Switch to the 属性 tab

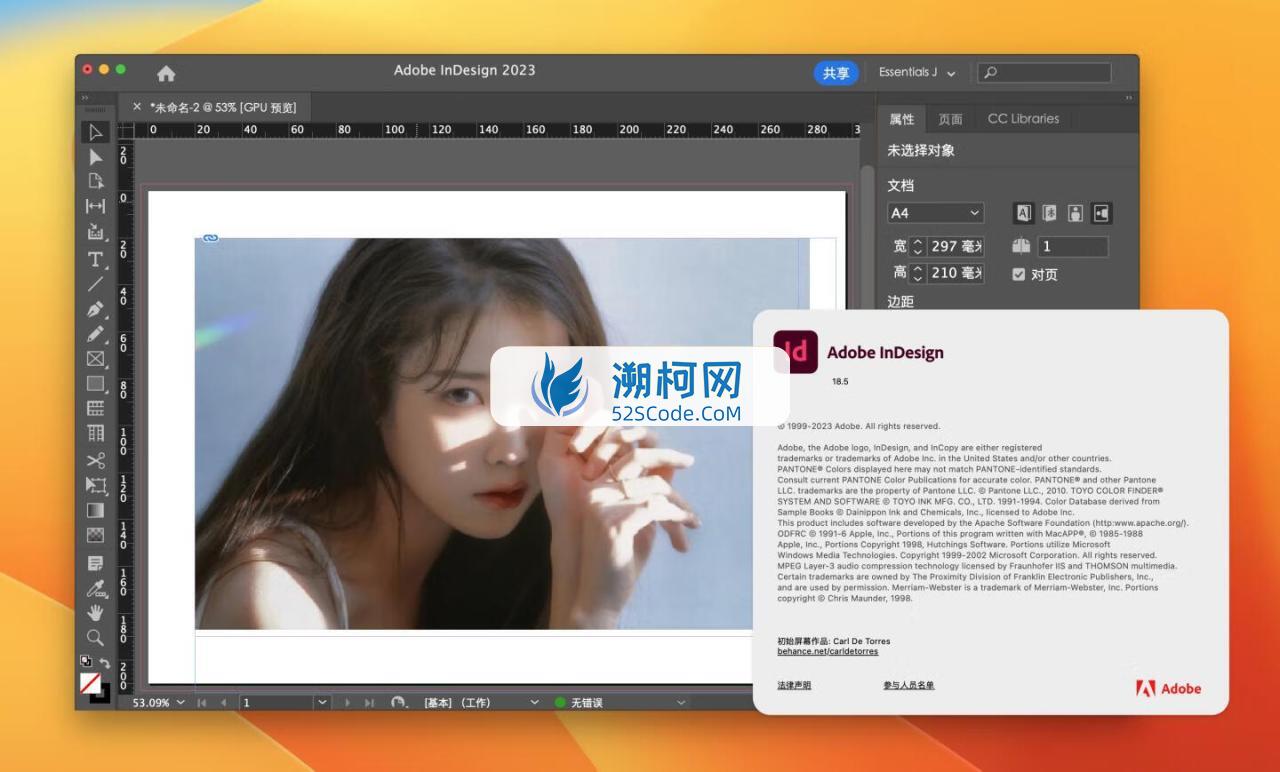coord(901,119)
